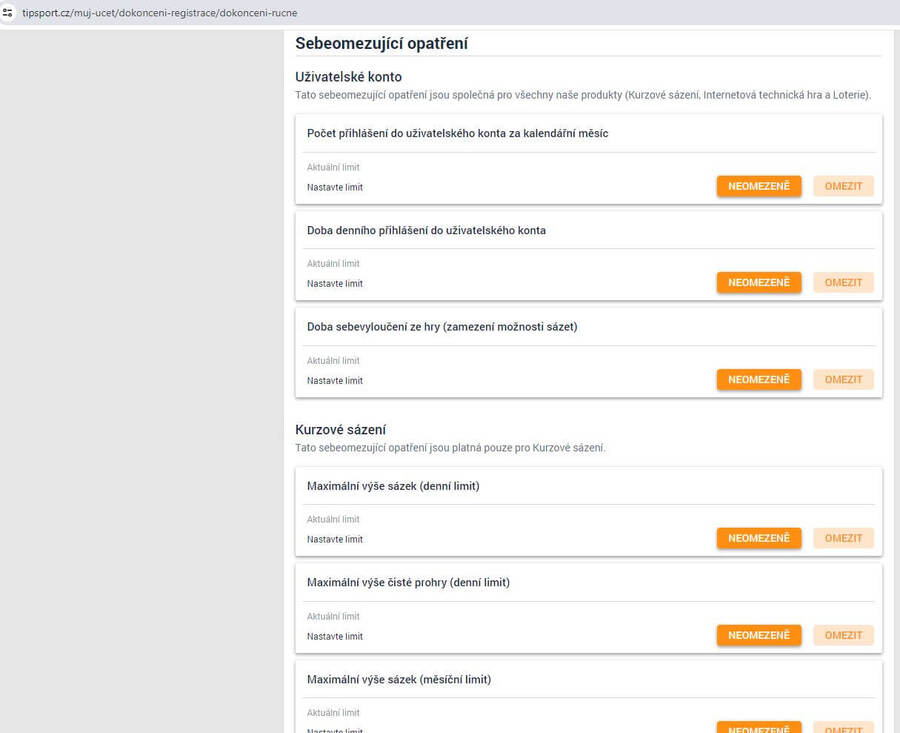Choose OMEZIT for daily max bets limit

(843, 538)
